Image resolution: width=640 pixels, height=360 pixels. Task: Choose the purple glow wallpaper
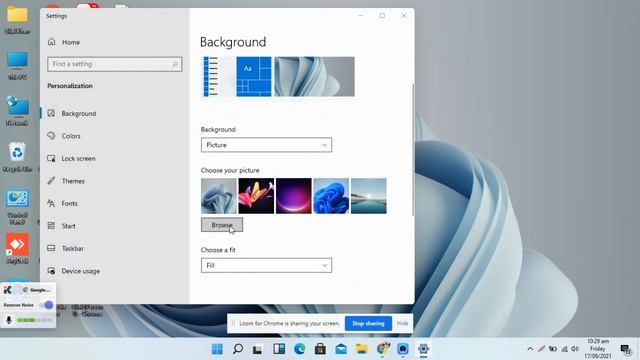293,196
